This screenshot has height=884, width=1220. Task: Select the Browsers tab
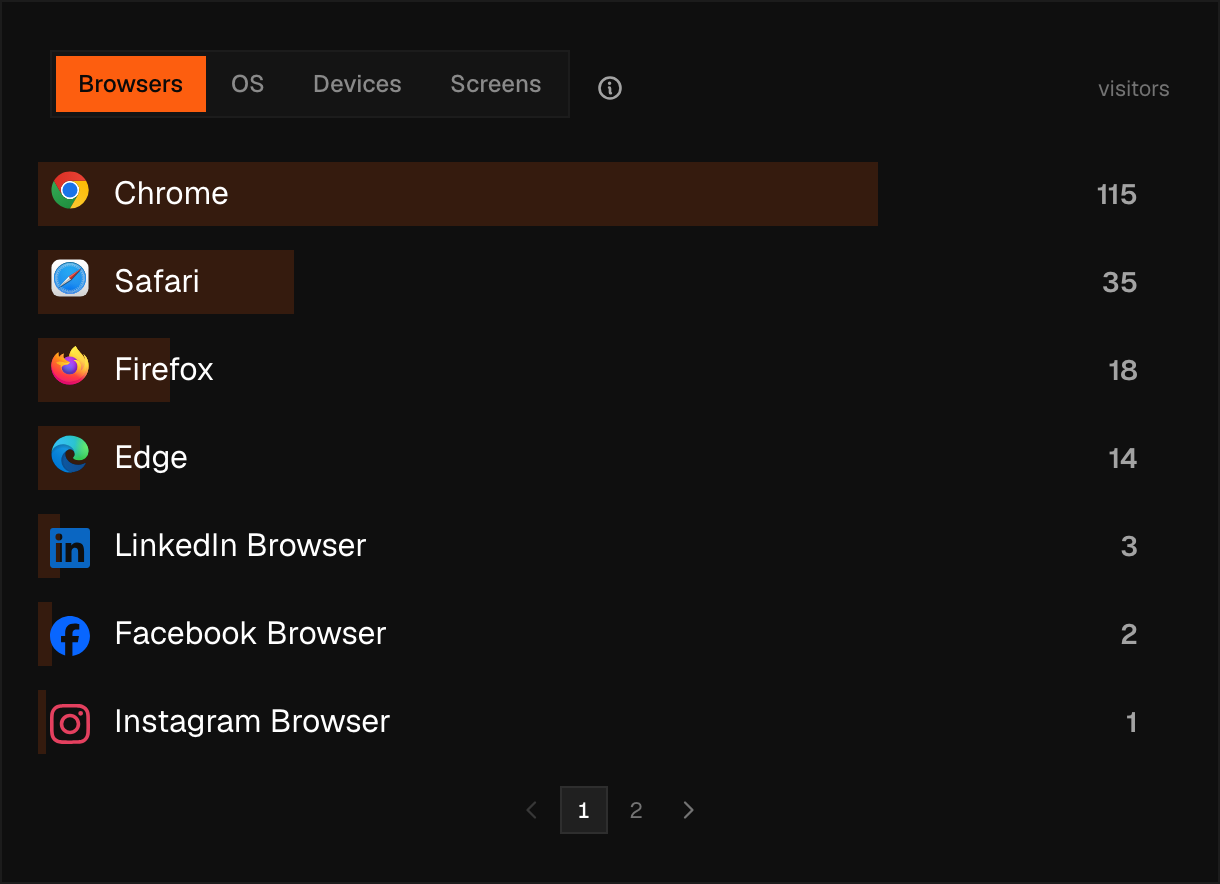coord(131,84)
